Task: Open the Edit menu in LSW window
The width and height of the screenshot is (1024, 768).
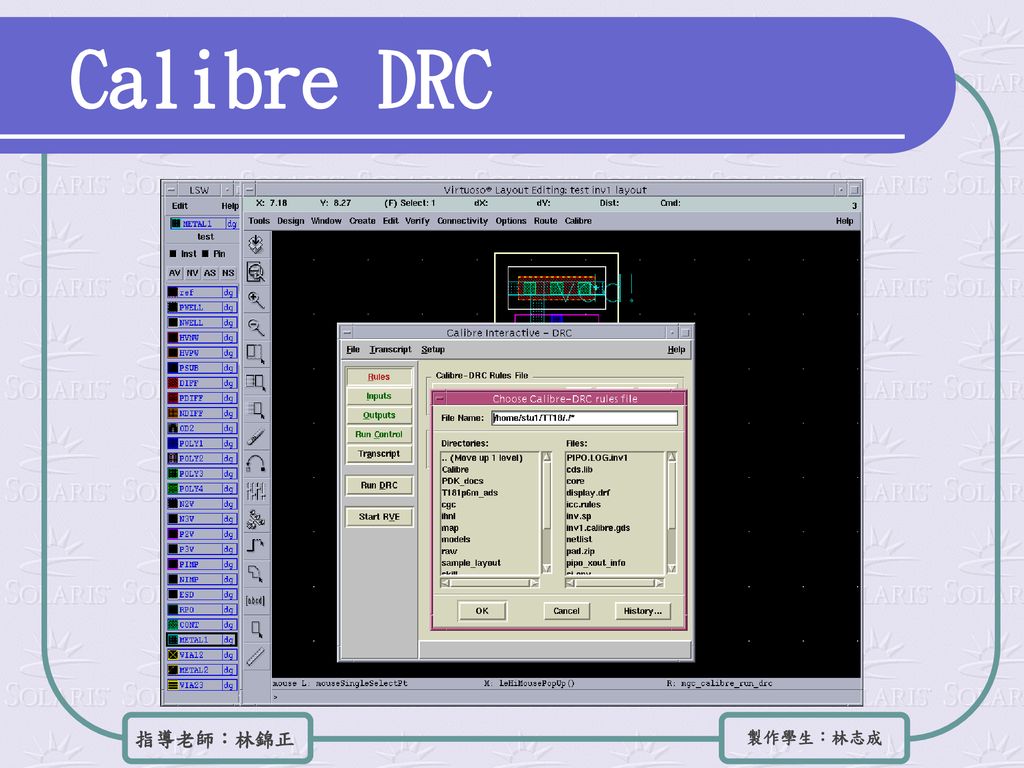Action: click(x=180, y=205)
